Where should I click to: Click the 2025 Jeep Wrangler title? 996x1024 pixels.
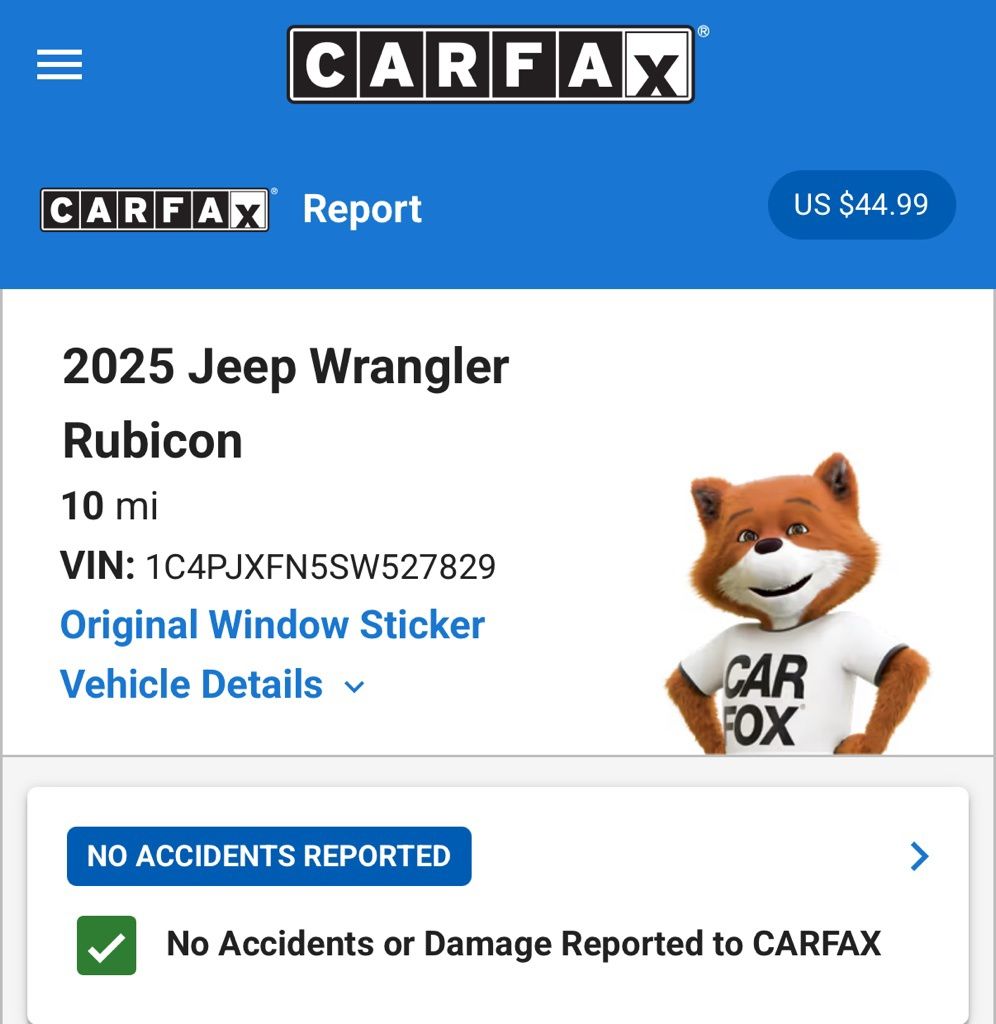285,367
